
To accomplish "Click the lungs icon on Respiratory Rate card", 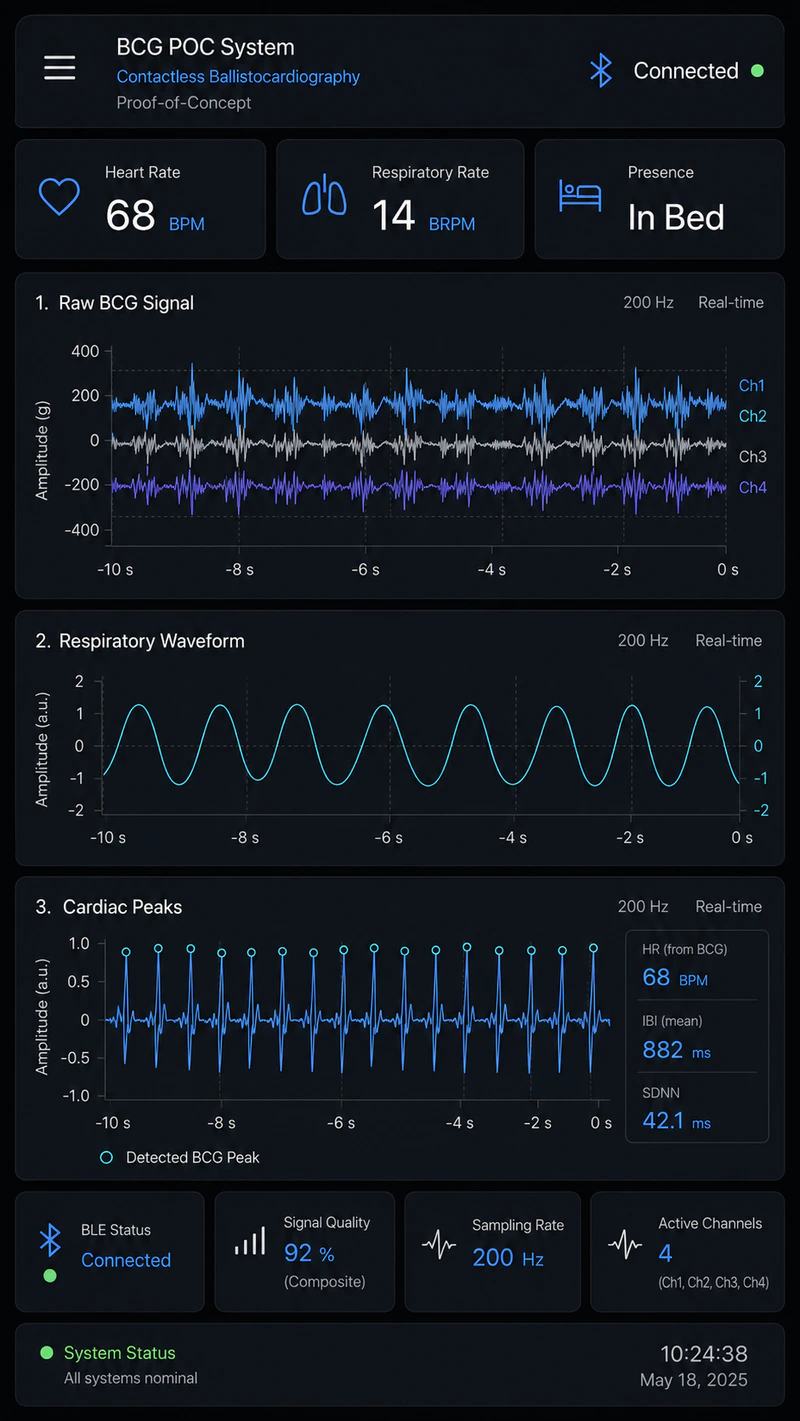I will point(323,196).
